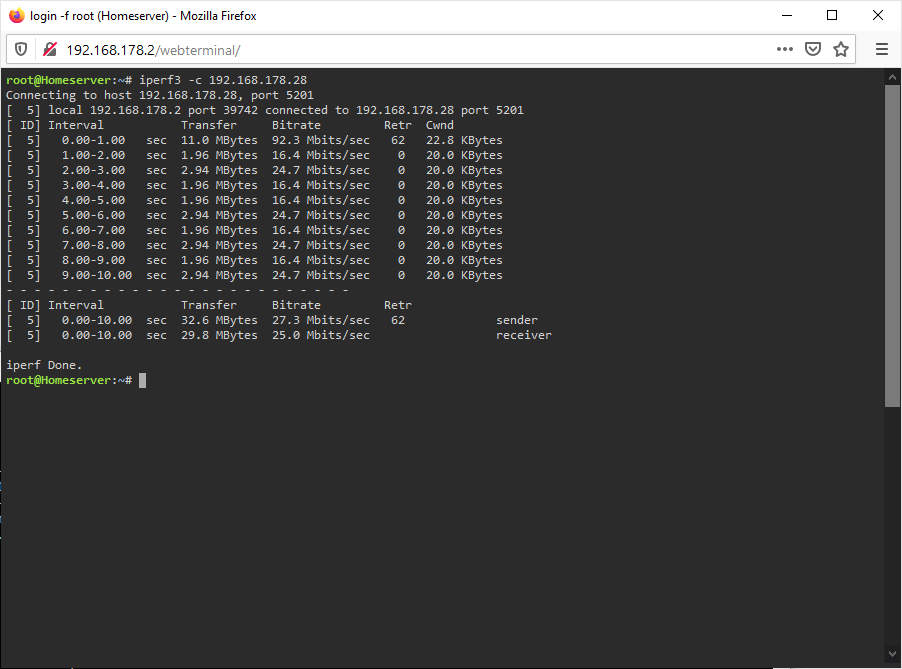This screenshot has height=669, width=902.
Task: Open the insecure connection padlock info
Action: click(50, 49)
